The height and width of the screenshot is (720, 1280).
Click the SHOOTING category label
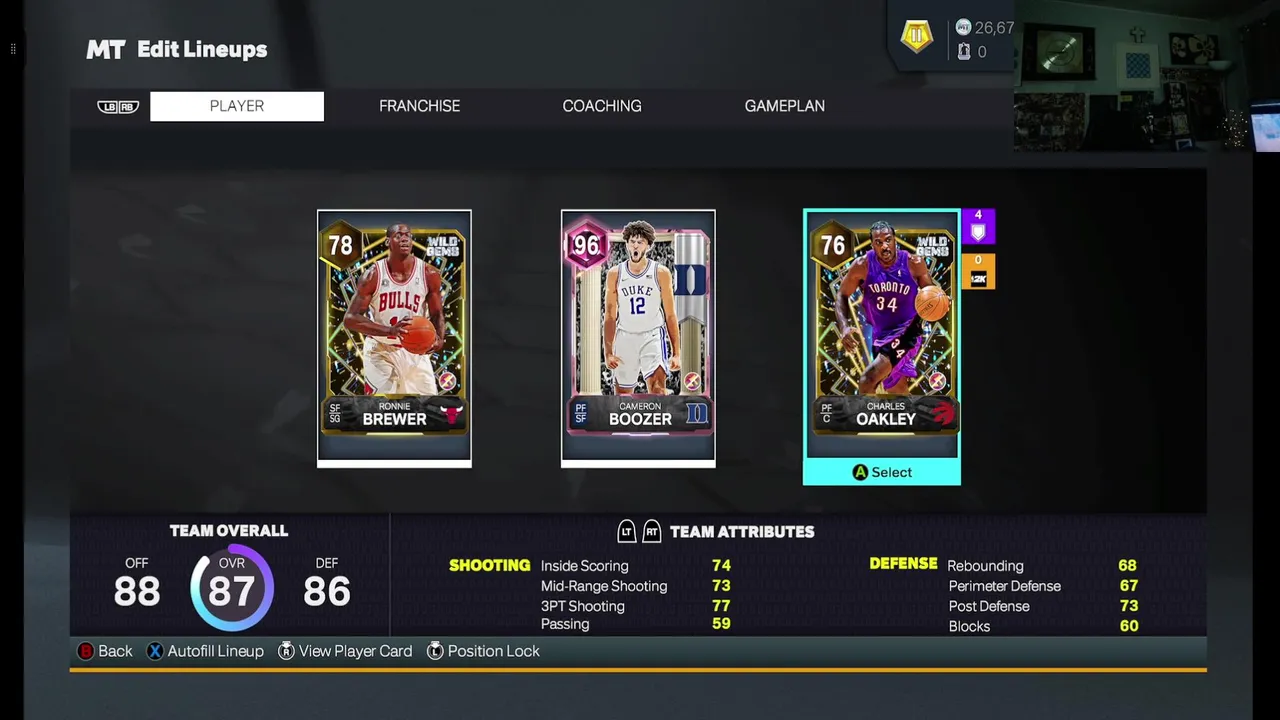[490, 565]
